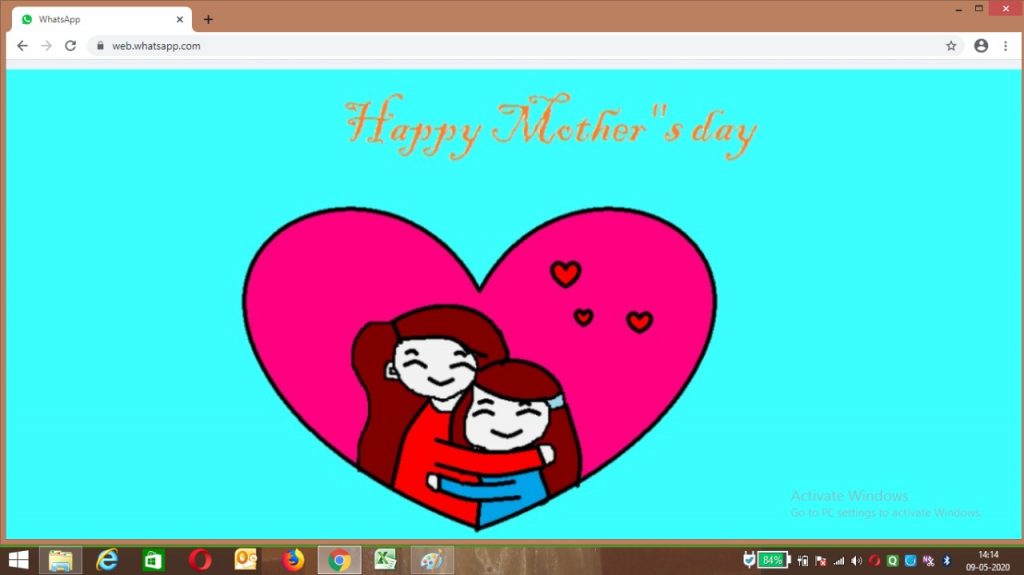The image size is (1024, 575).
Task: Restore down the Chrome window
Action: [978, 8]
